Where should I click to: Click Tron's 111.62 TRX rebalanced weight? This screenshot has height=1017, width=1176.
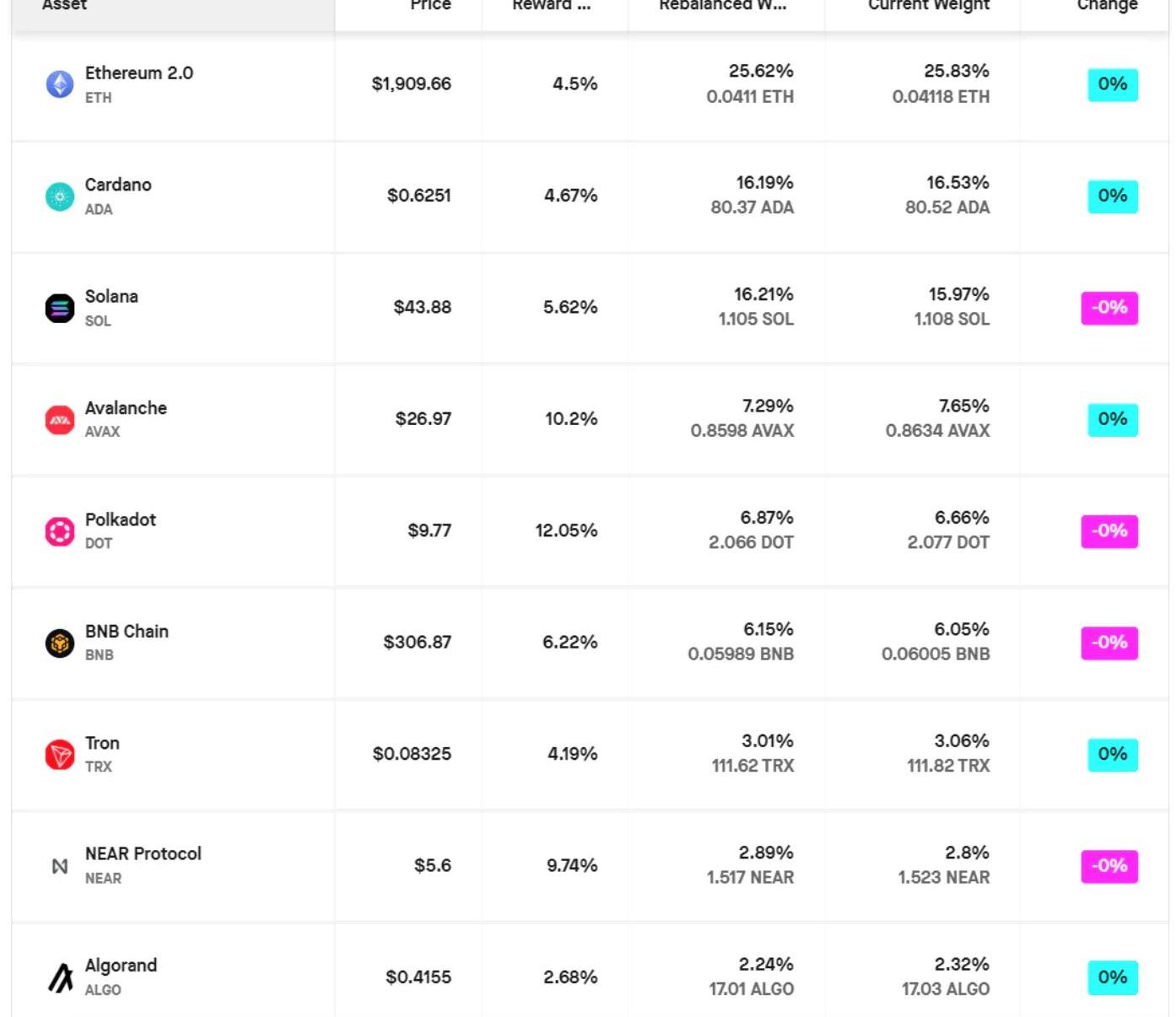(753, 766)
